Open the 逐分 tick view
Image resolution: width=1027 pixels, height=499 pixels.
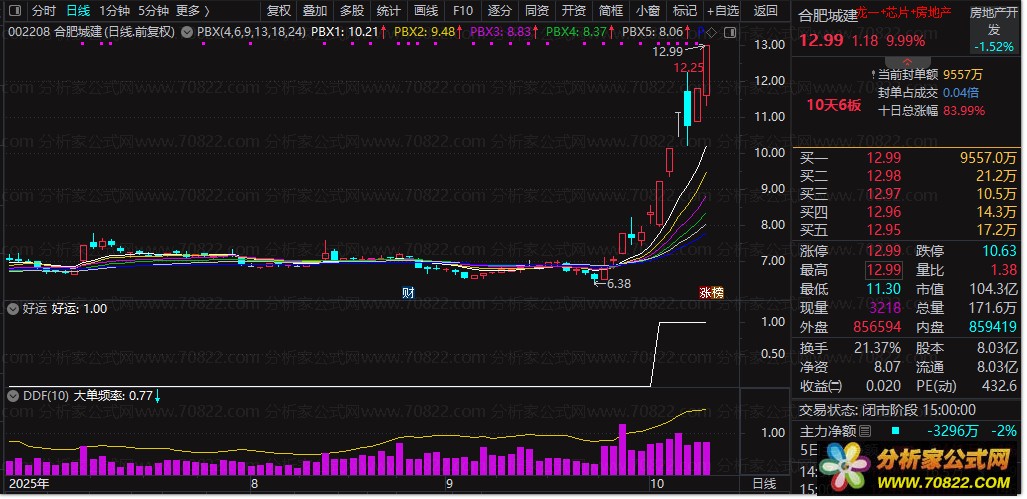click(x=500, y=10)
